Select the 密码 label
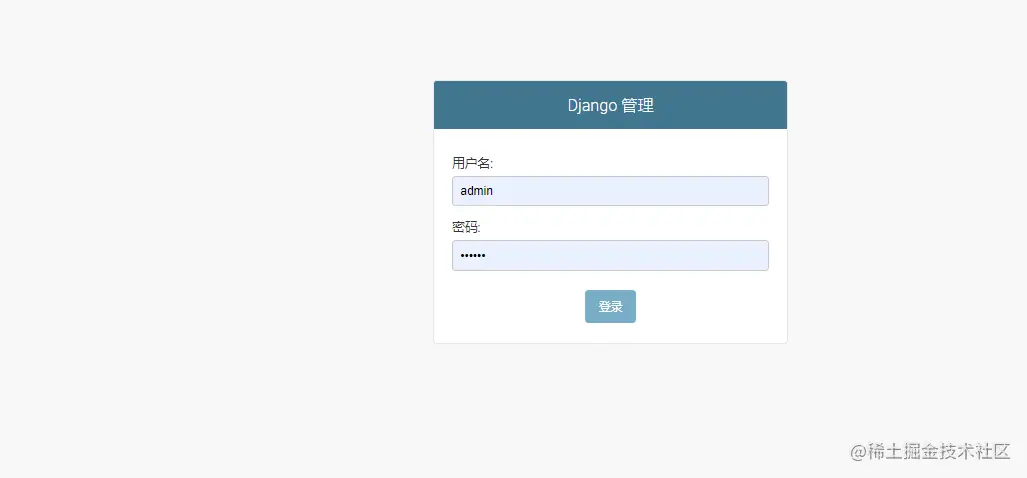1027x478 pixels. tap(466, 227)
